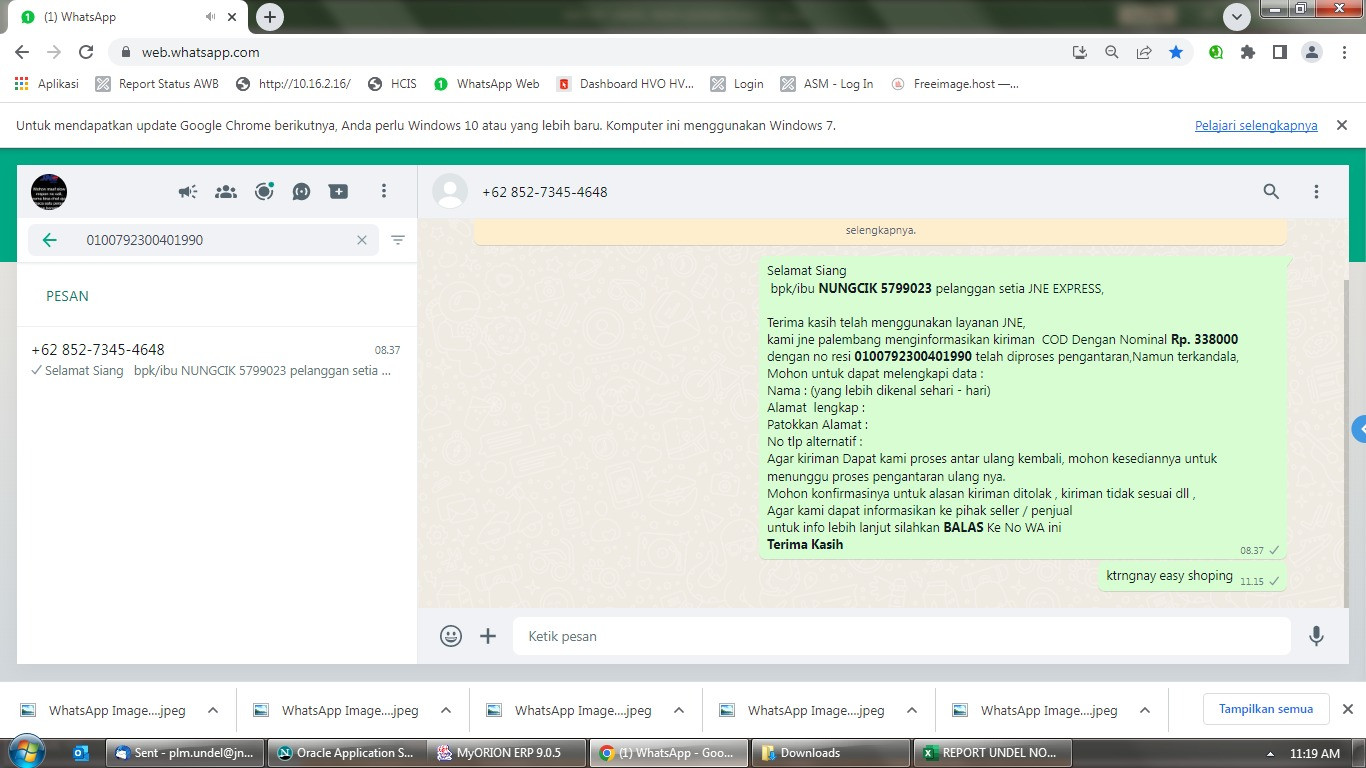Search within the conversation
The image size is (1366, 768).
(1271, 191)
